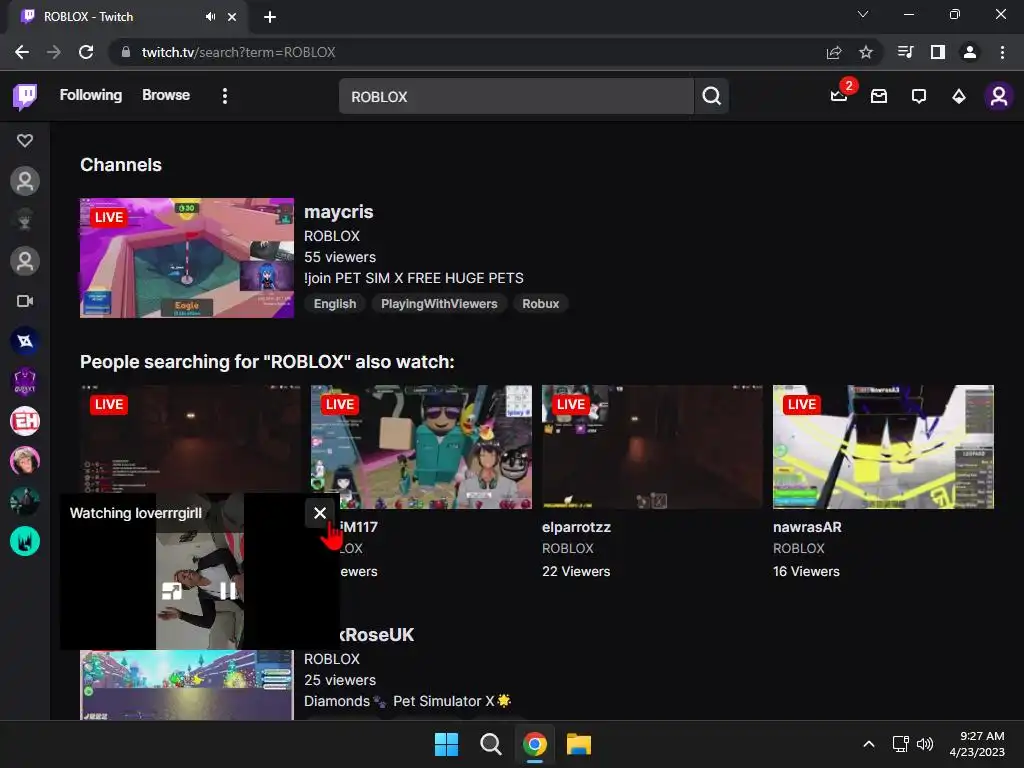The height and width of the screenshot is (768, 1024).
Task: Open the three-dot More menu in Twitch navbar
Action: tap(225, 96)
